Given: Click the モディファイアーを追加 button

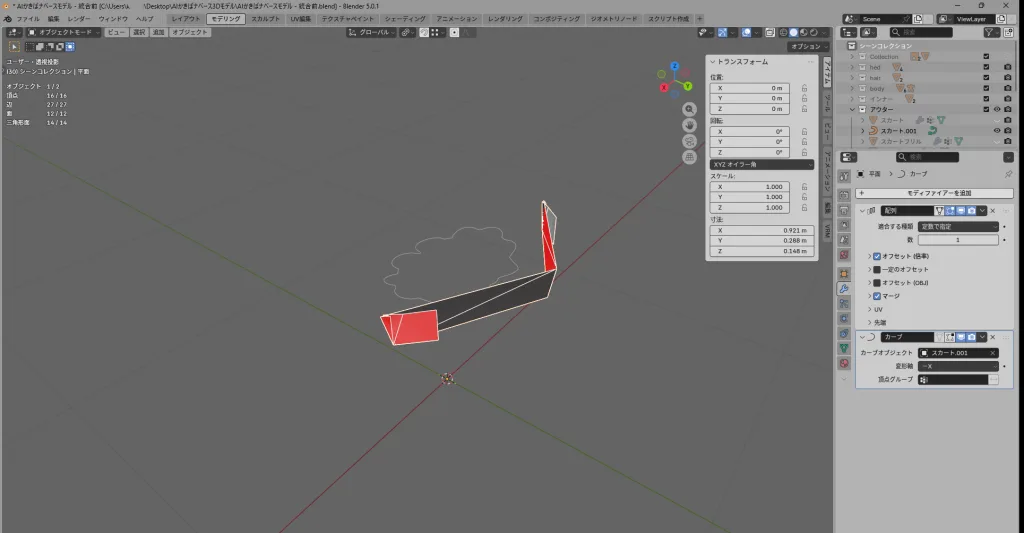Looking at the screenshot, I should click(932, 192).
